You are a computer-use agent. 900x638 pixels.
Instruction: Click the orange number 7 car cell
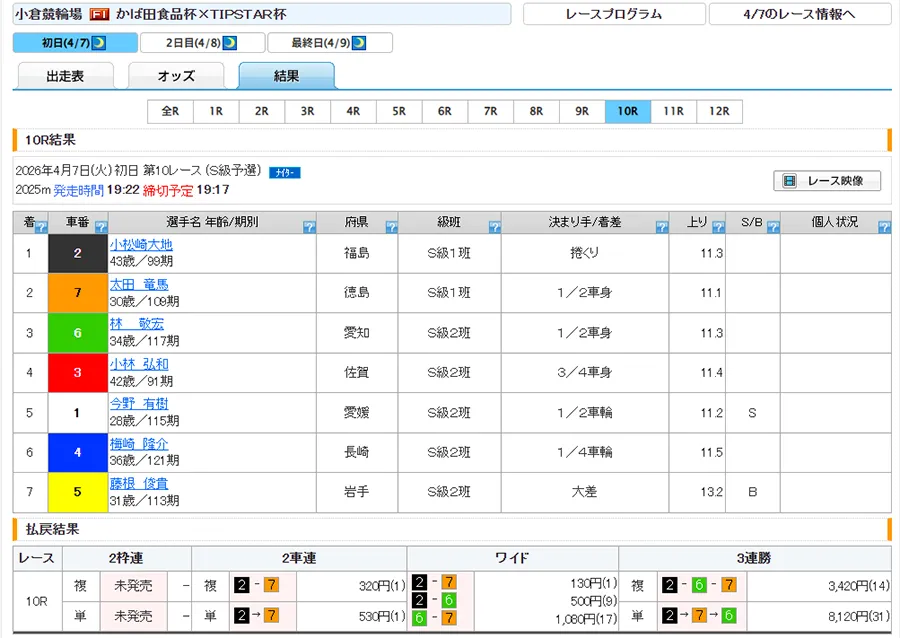(x=77, y=293)
